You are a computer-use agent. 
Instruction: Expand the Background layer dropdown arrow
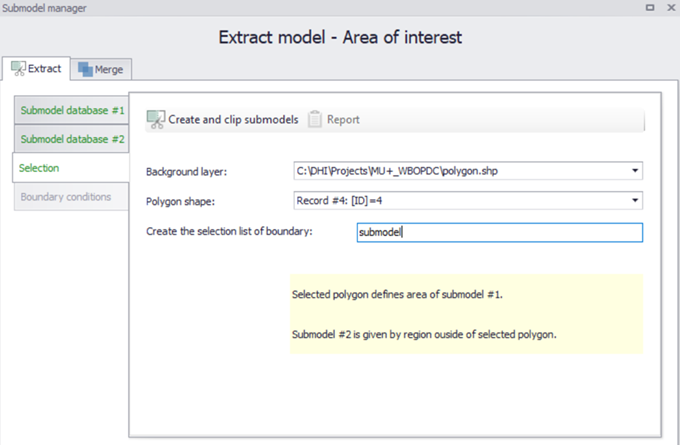pos(635,171)
